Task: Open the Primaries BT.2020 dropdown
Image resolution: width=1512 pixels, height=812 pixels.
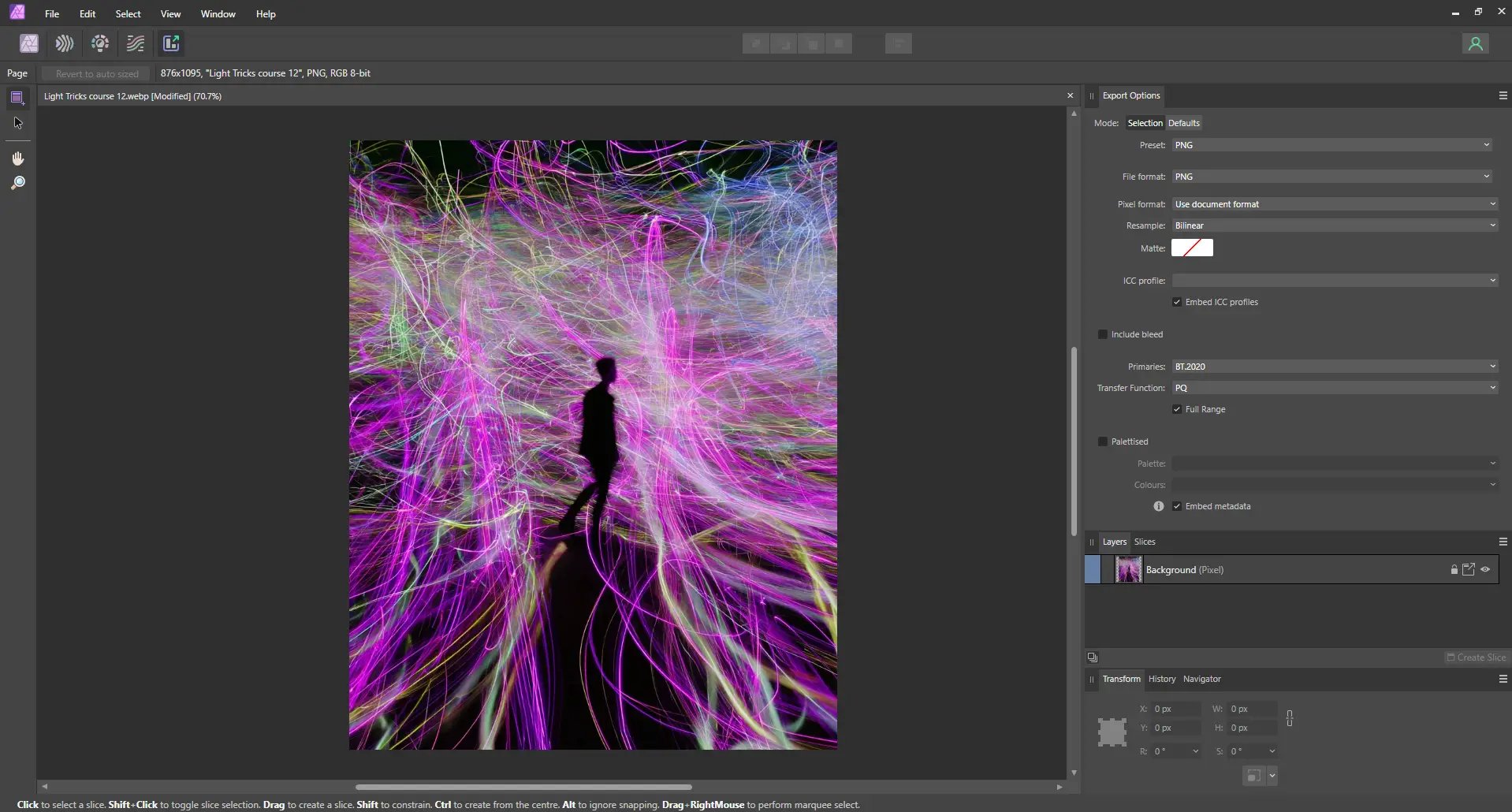Action: 1334,367
